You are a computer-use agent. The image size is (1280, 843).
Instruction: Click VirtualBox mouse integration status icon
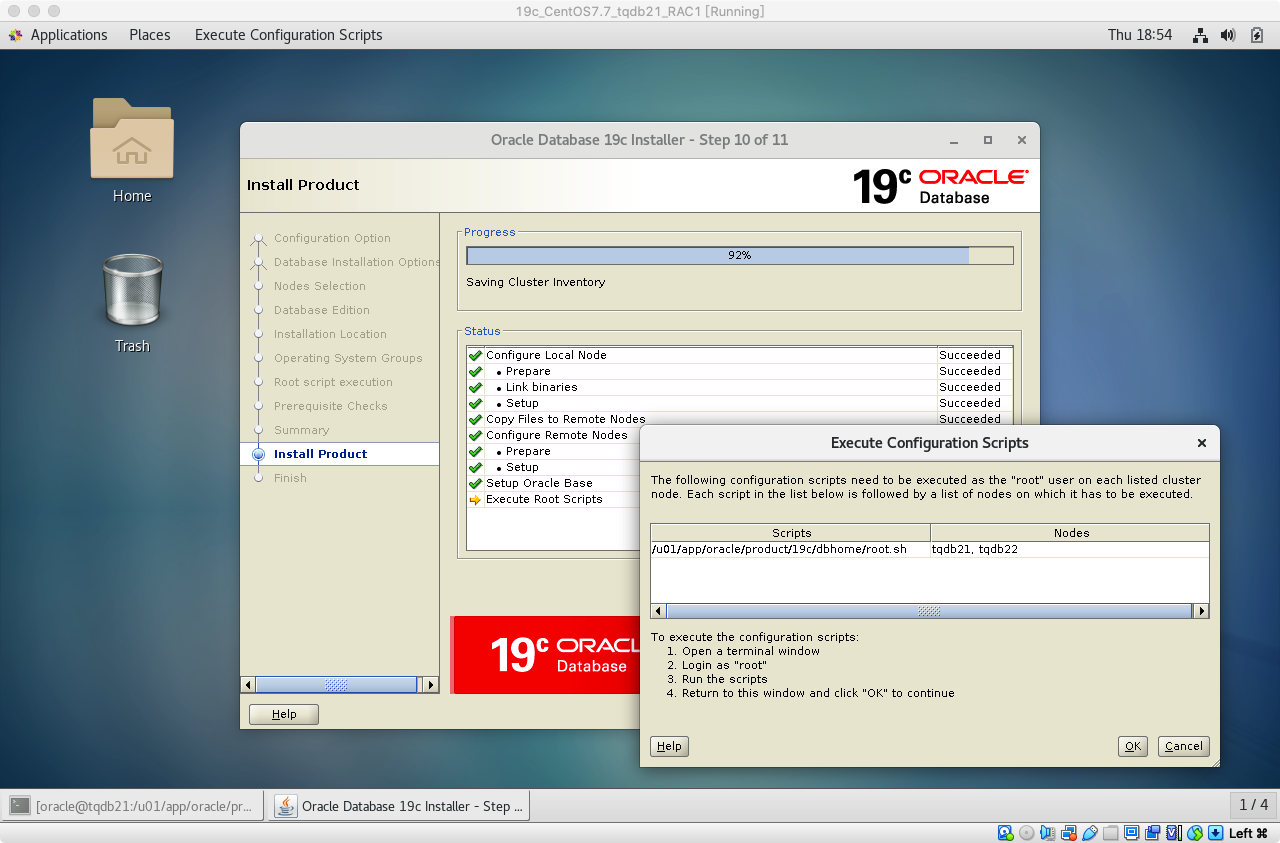pos(1194,833)
